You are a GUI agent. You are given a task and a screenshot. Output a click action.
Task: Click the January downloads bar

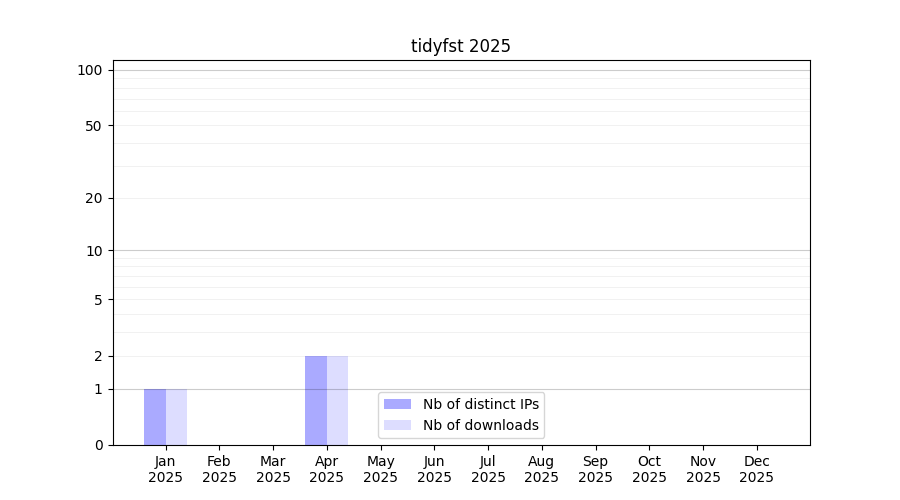[176, 417]
